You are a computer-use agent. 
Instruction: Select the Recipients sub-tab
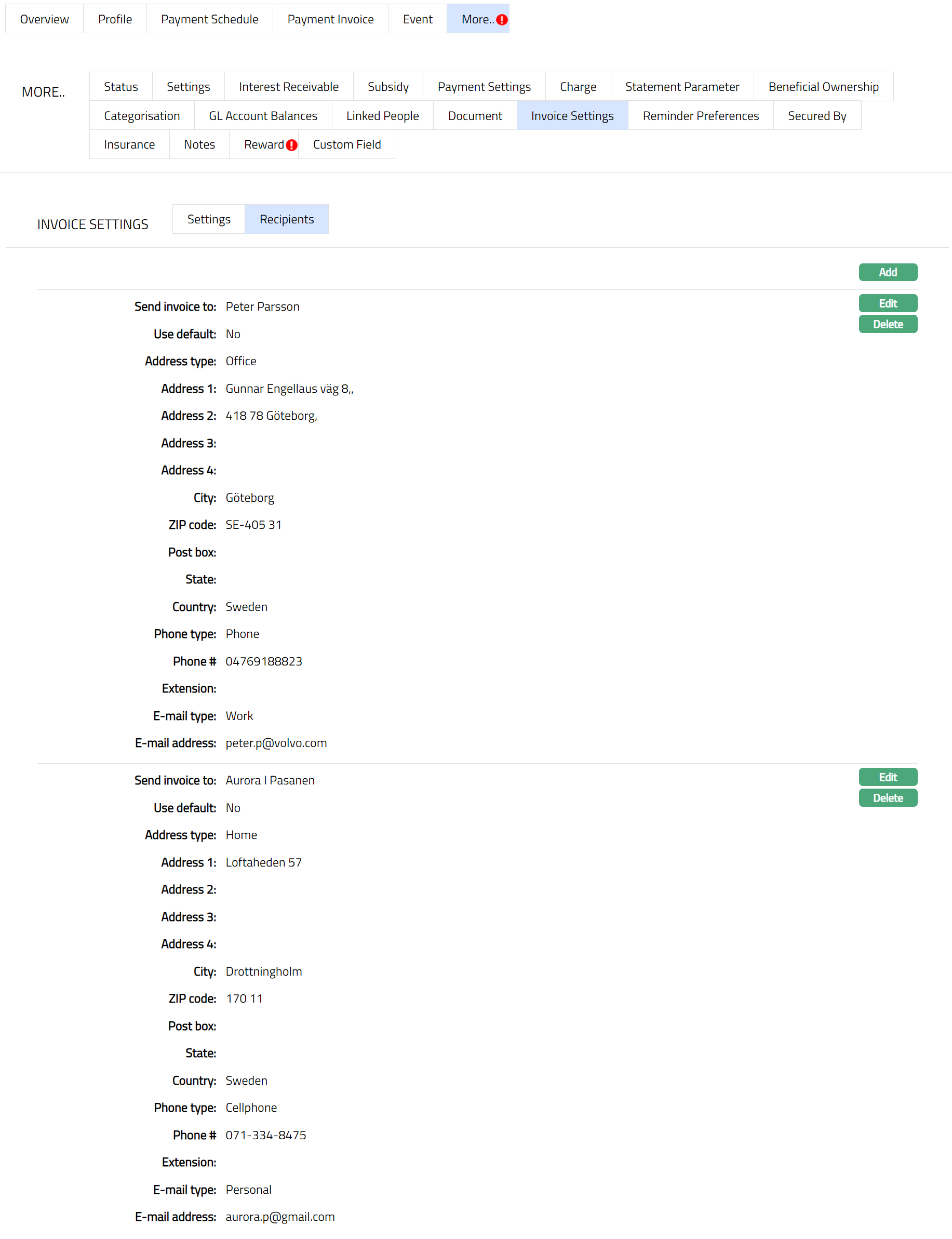tap(286, 219)
